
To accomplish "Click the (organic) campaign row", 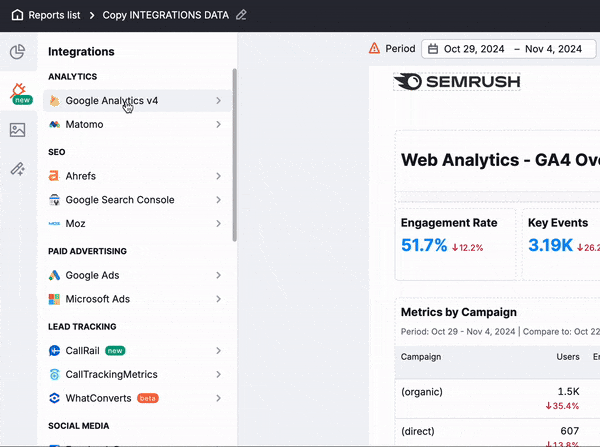I will point(422,392).
